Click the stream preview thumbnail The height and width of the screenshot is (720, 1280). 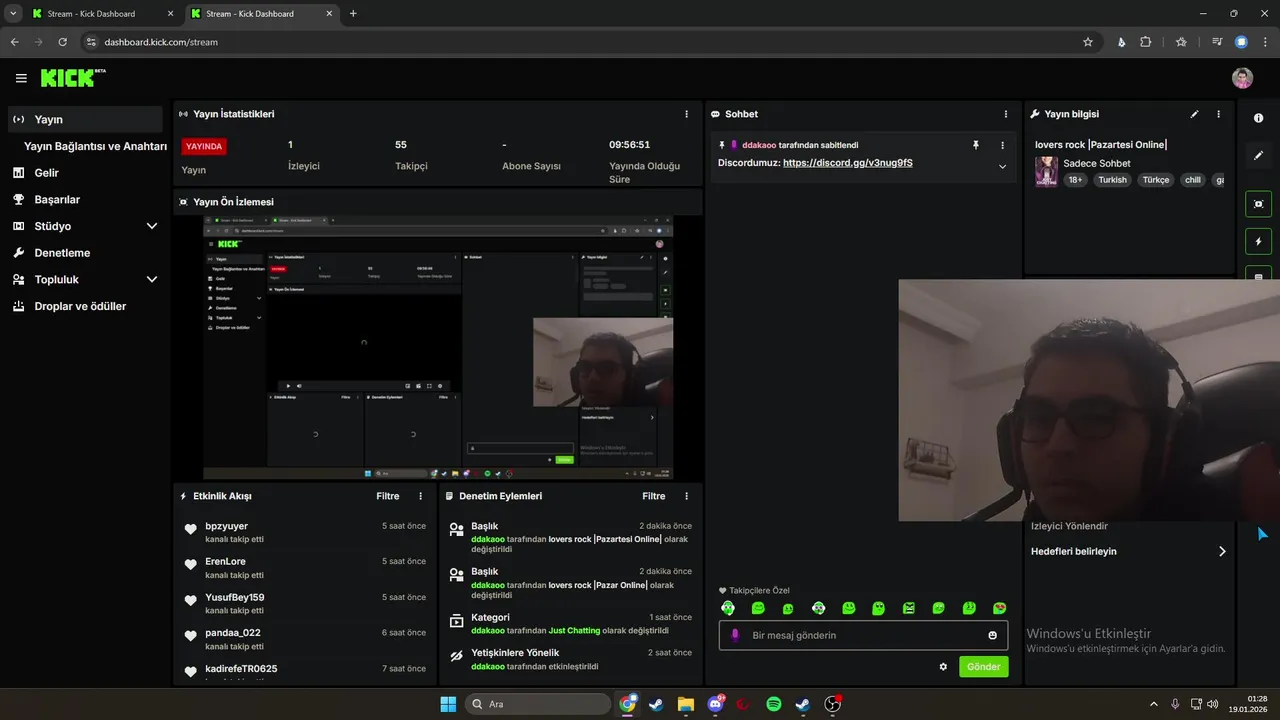click(x=438, y=347)
